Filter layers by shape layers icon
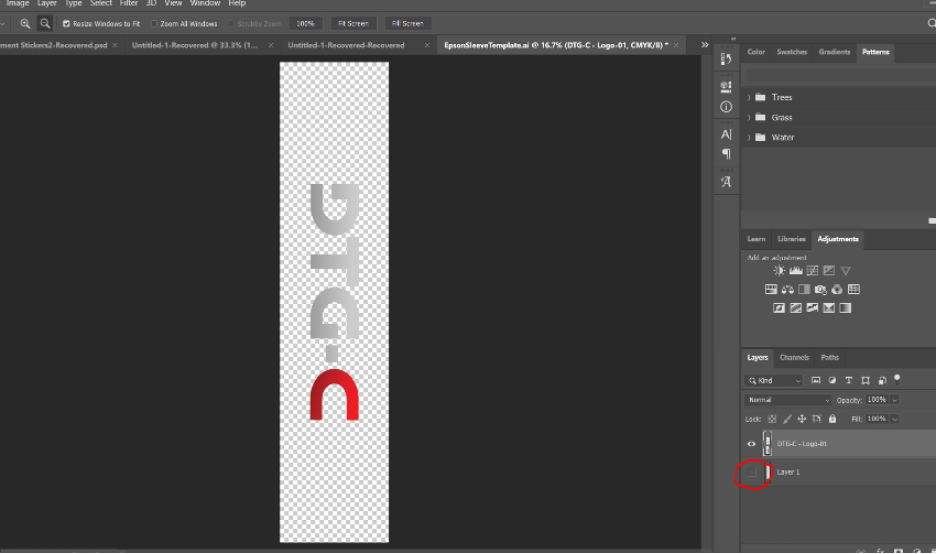936x554 pixels. click(x=866, y=380)
